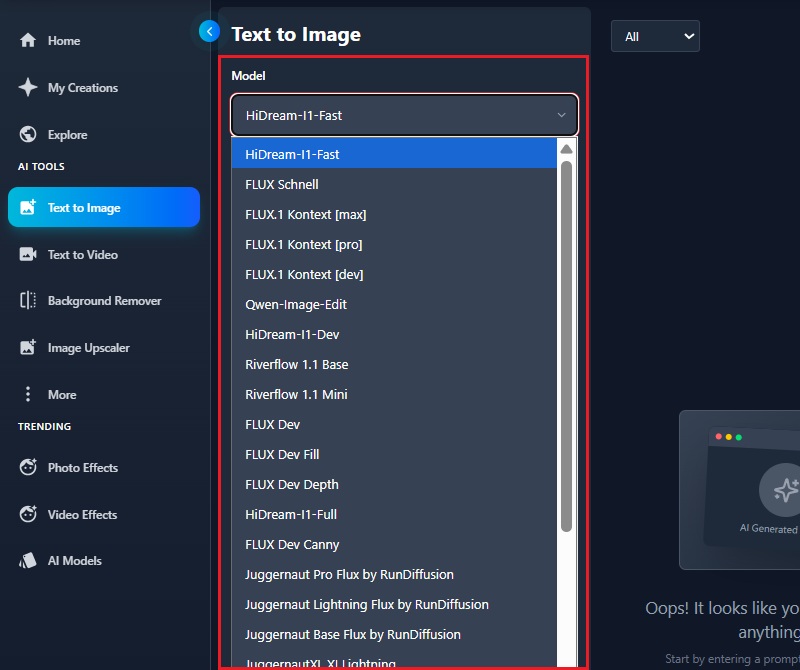The height and width of the screenshot is (670, 800).
Task: Click the Image Upscaler icon
Action: click(28, 348)
